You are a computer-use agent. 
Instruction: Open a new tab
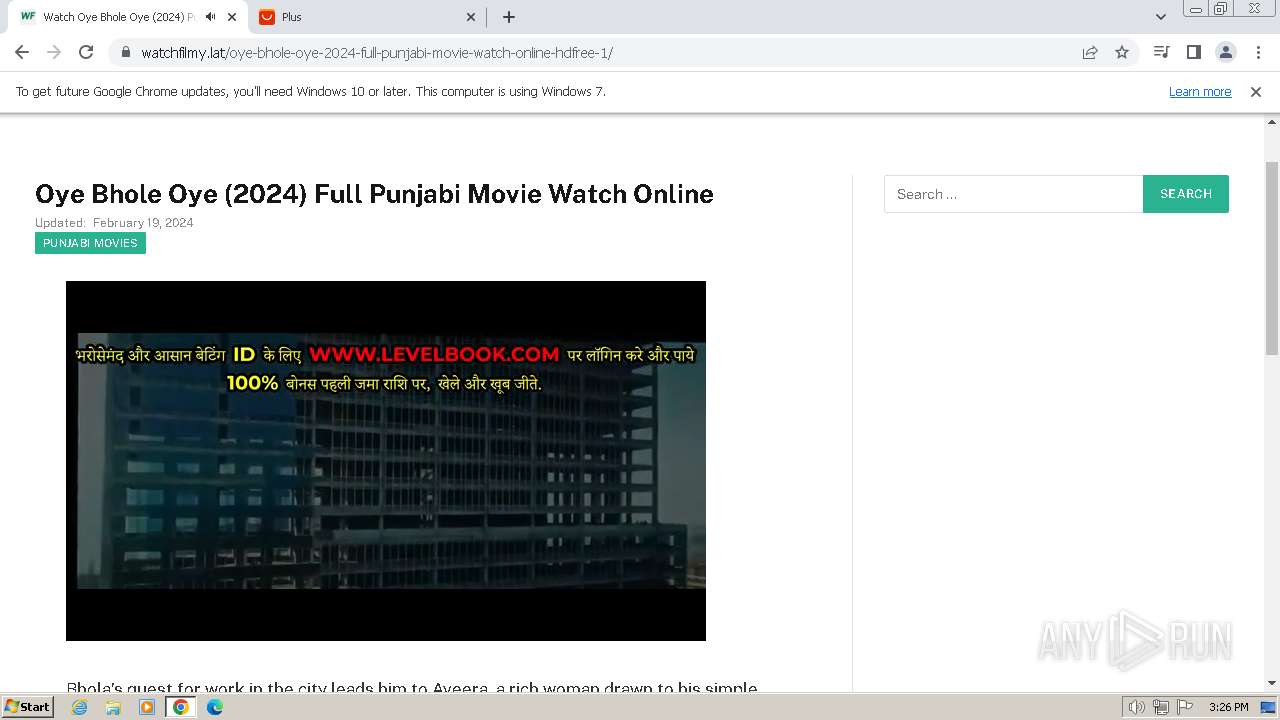click(509, 17)
